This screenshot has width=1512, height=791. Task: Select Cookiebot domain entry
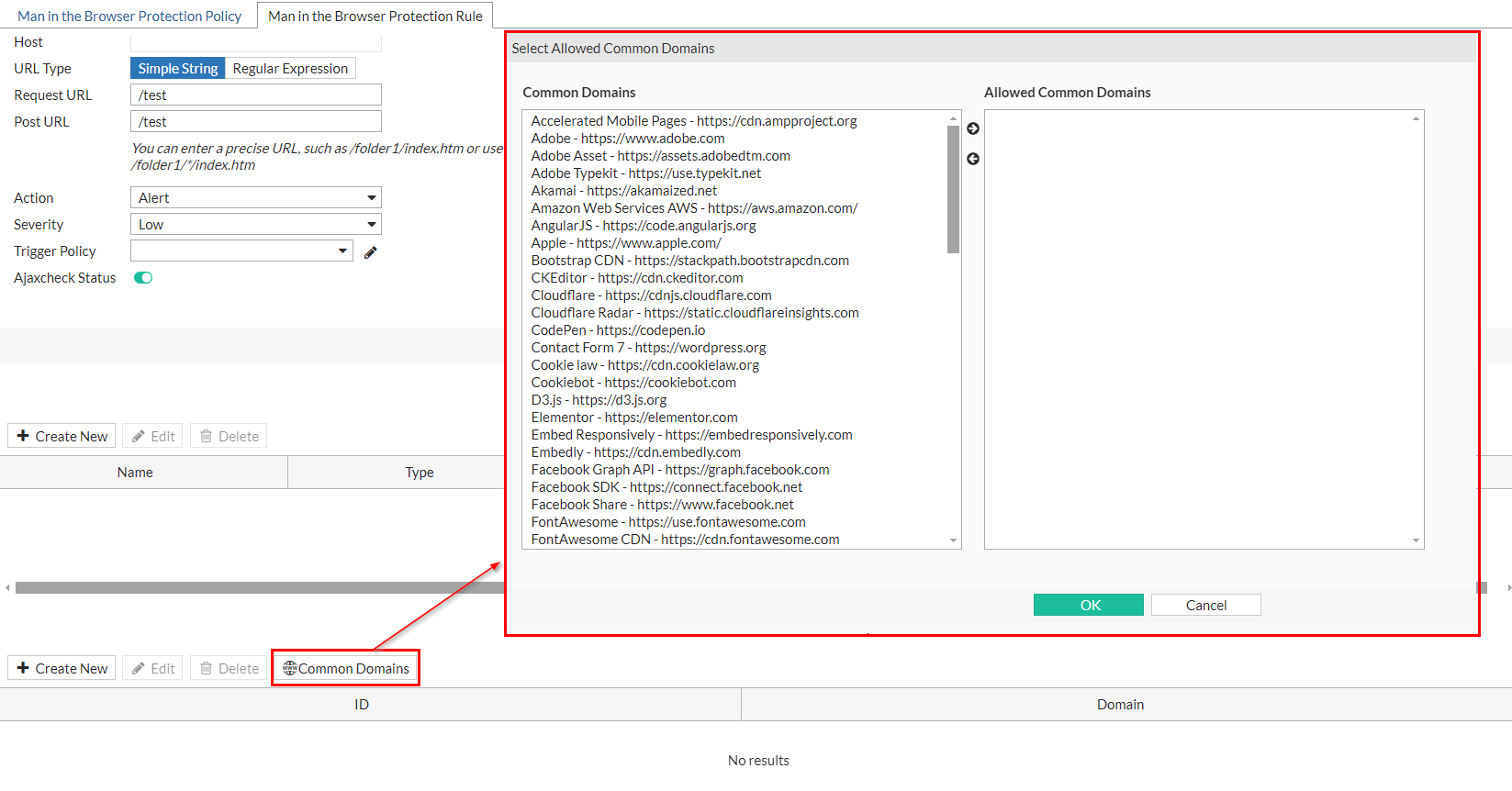633,383
